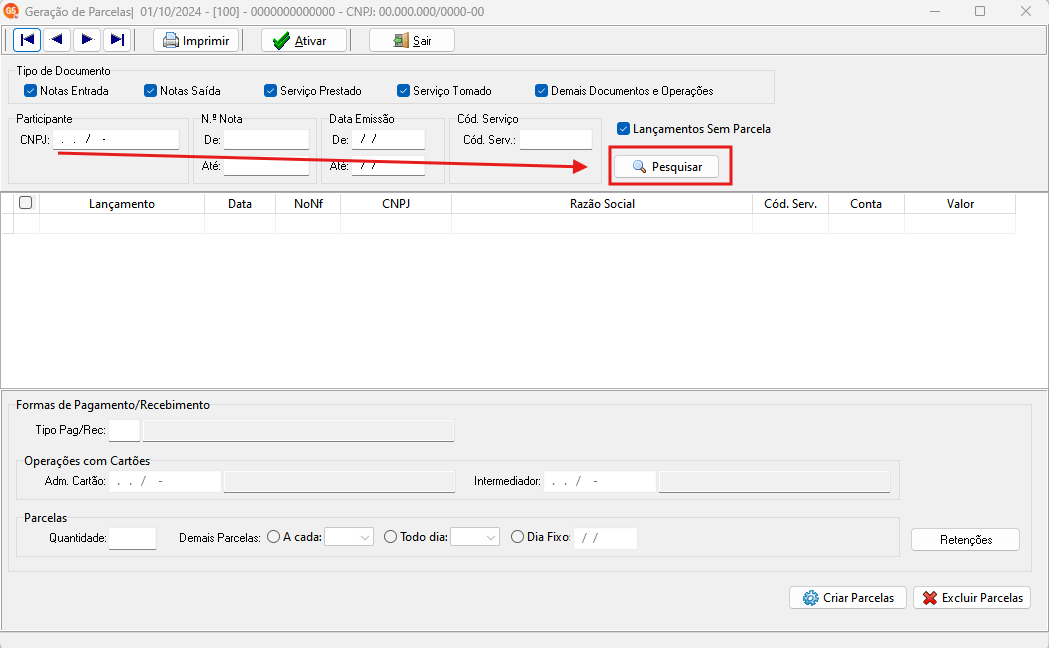Click the Valor column header
The width and height of the screenshot is (1049, 648).
click(960, 204)
